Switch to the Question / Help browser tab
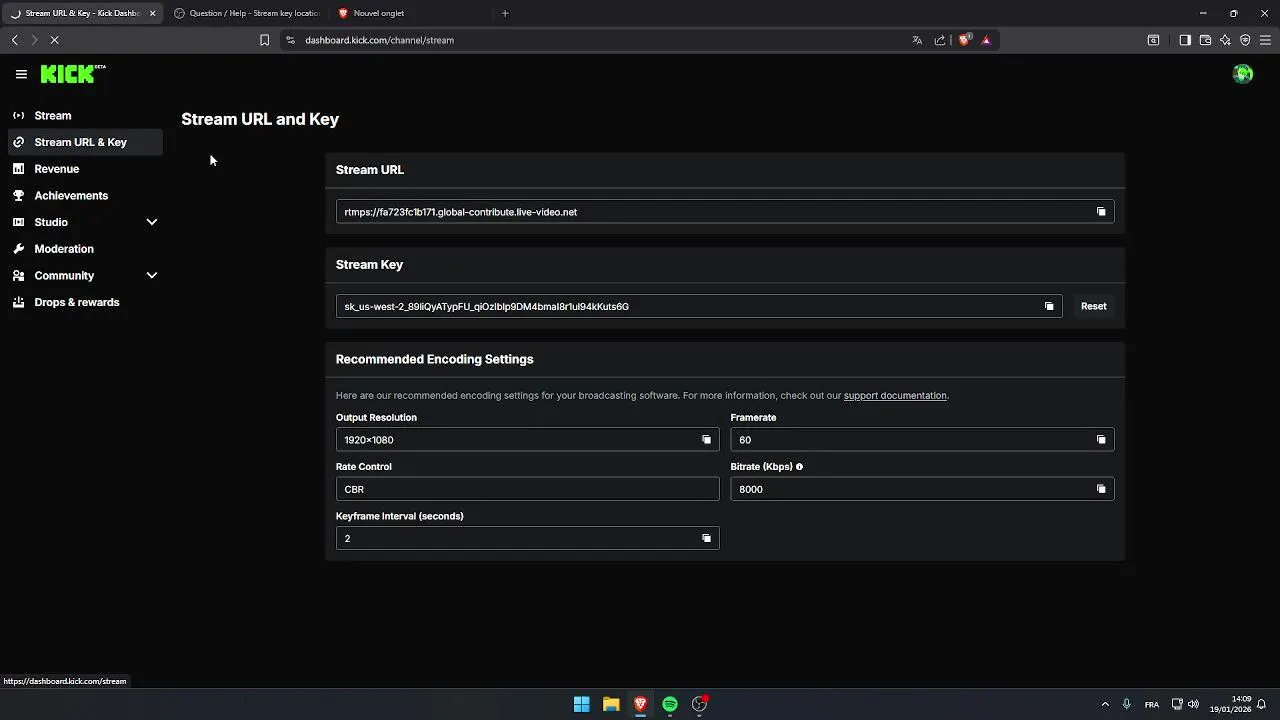 247,13
